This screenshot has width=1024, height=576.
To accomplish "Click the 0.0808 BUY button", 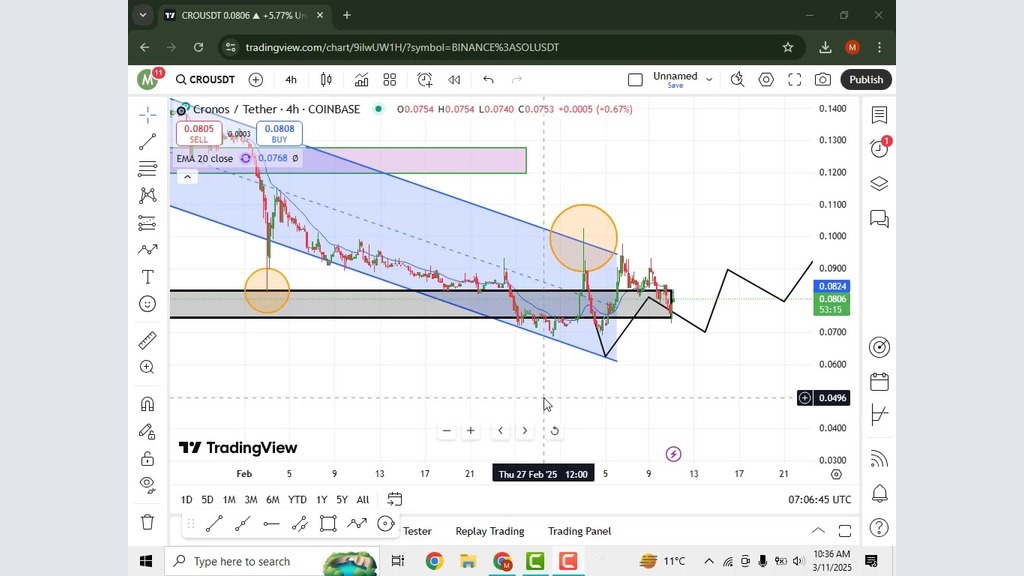I will click(x=280, y=133).
